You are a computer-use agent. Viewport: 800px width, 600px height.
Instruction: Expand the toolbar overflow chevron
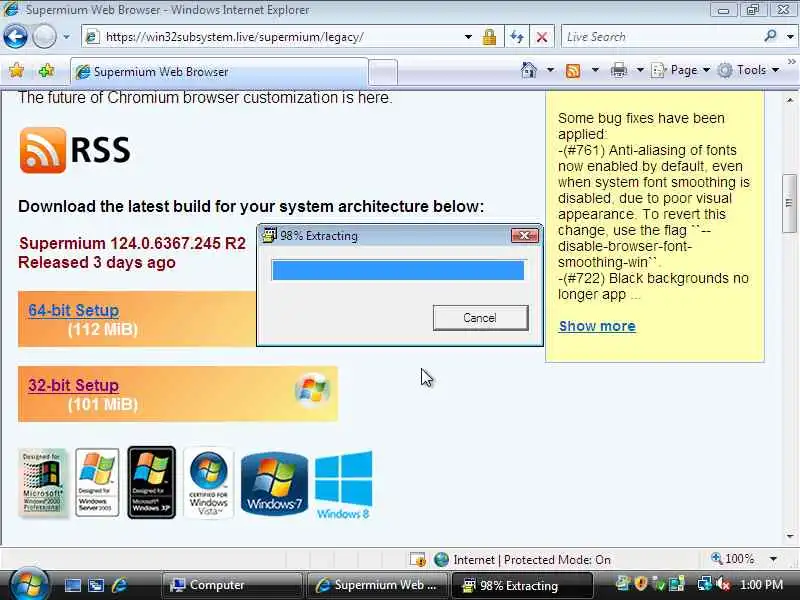click(791, 61)
